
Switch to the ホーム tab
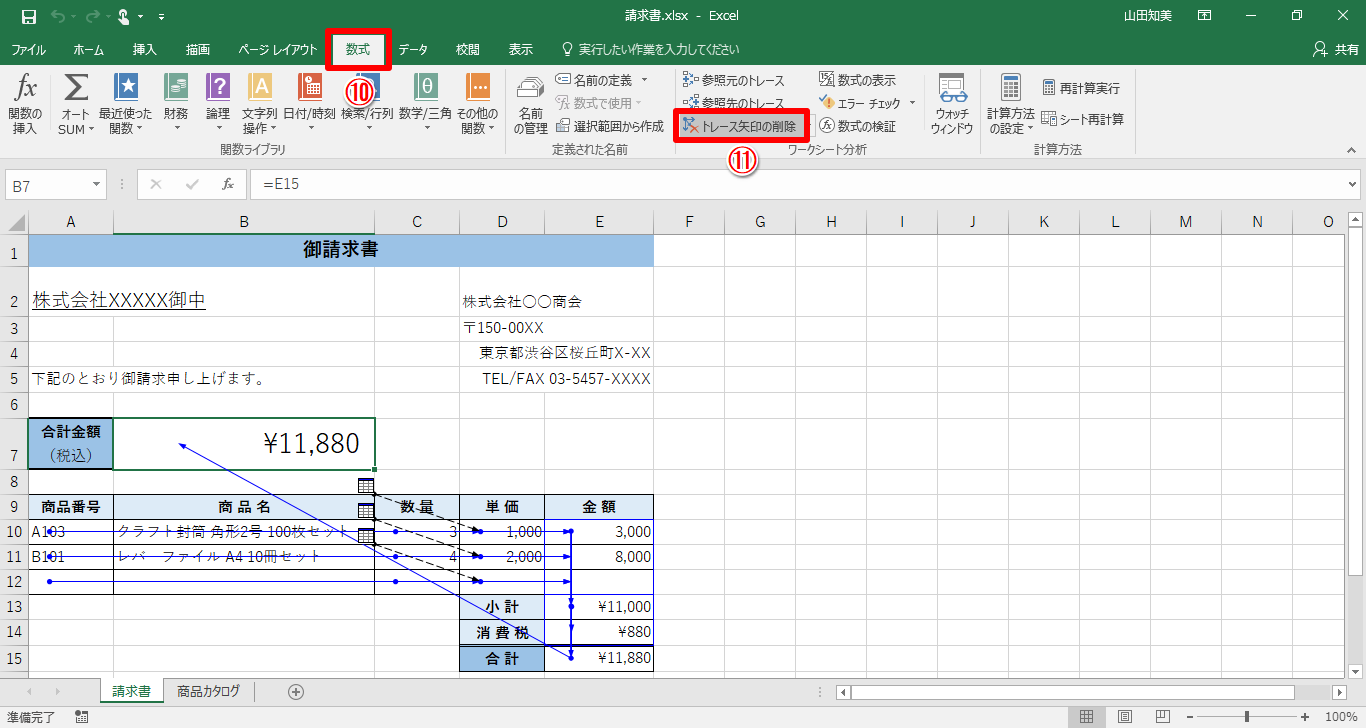click(x=88, y=49)
